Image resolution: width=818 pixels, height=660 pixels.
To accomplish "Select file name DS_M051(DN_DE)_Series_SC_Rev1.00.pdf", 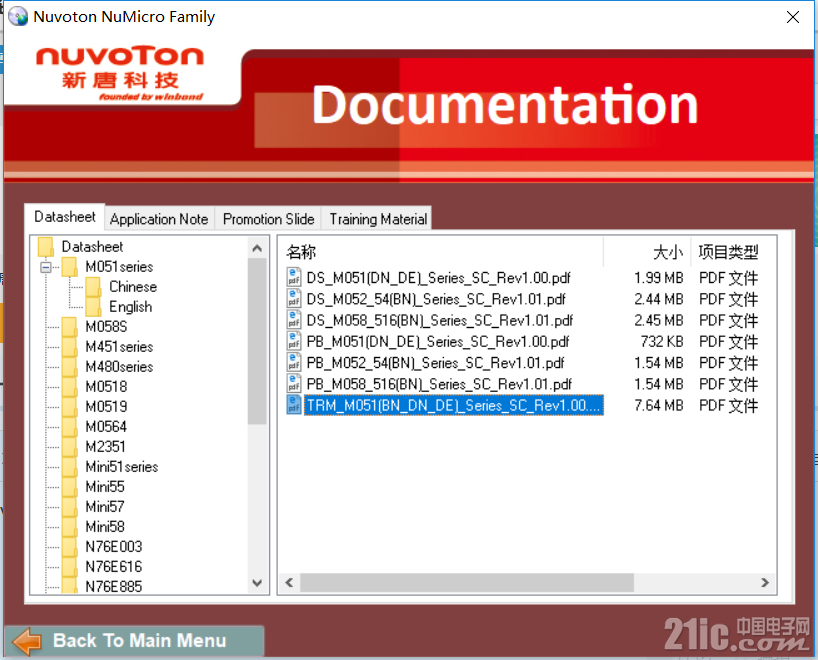I will pyautogui.click(x=438, y=278).
